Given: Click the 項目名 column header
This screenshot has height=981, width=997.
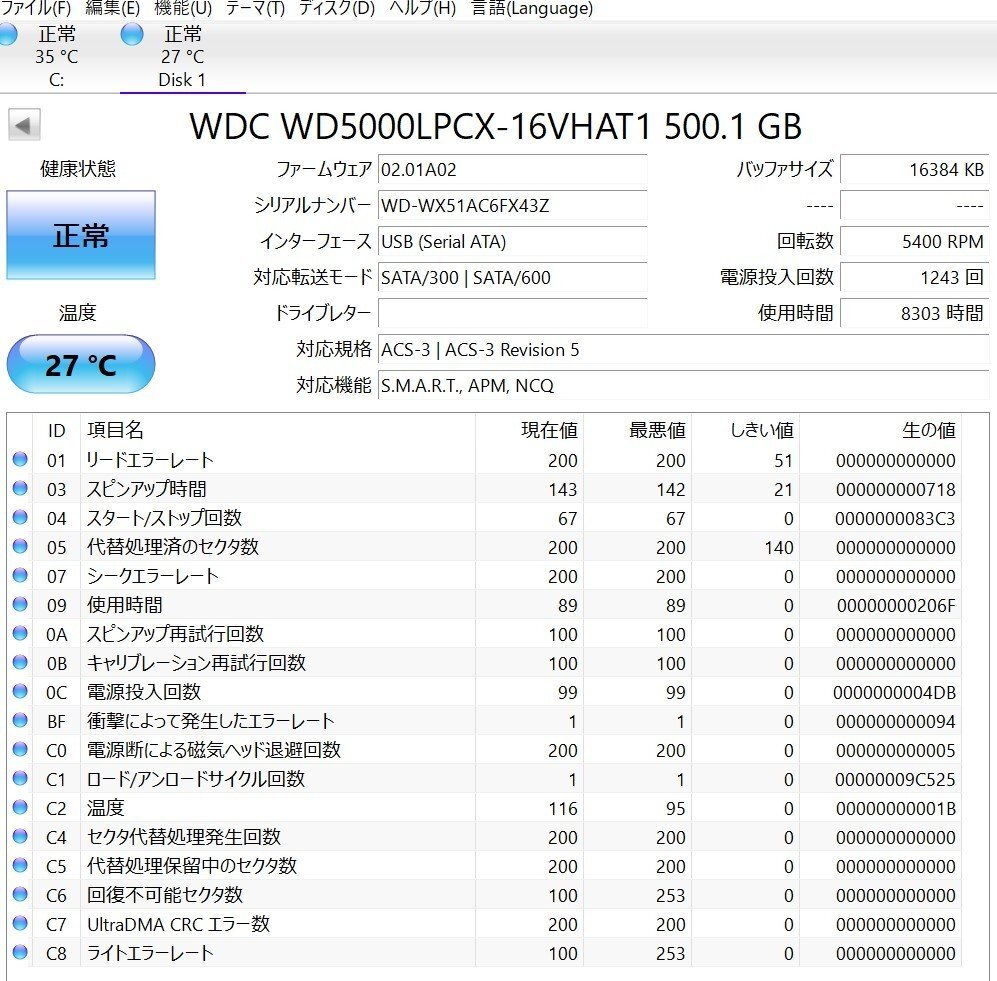Looking at the screenshot, I should 278,430.
